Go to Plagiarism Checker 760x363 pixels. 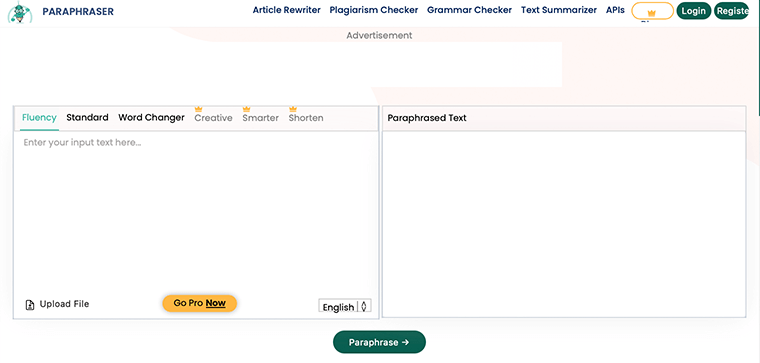click(x=374, y=10)
